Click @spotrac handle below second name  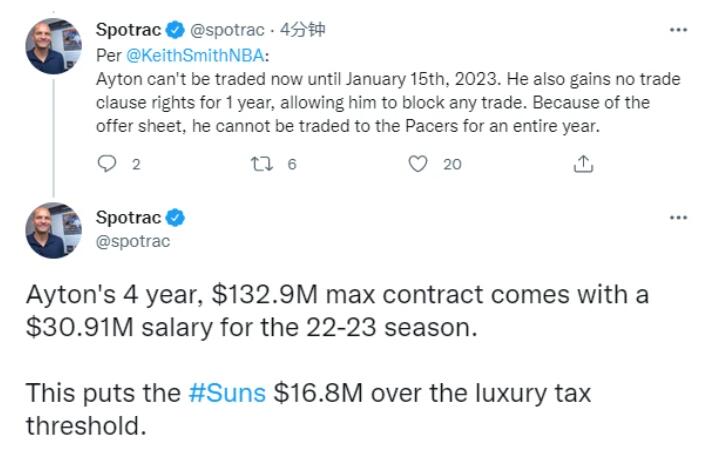point(132,241)
